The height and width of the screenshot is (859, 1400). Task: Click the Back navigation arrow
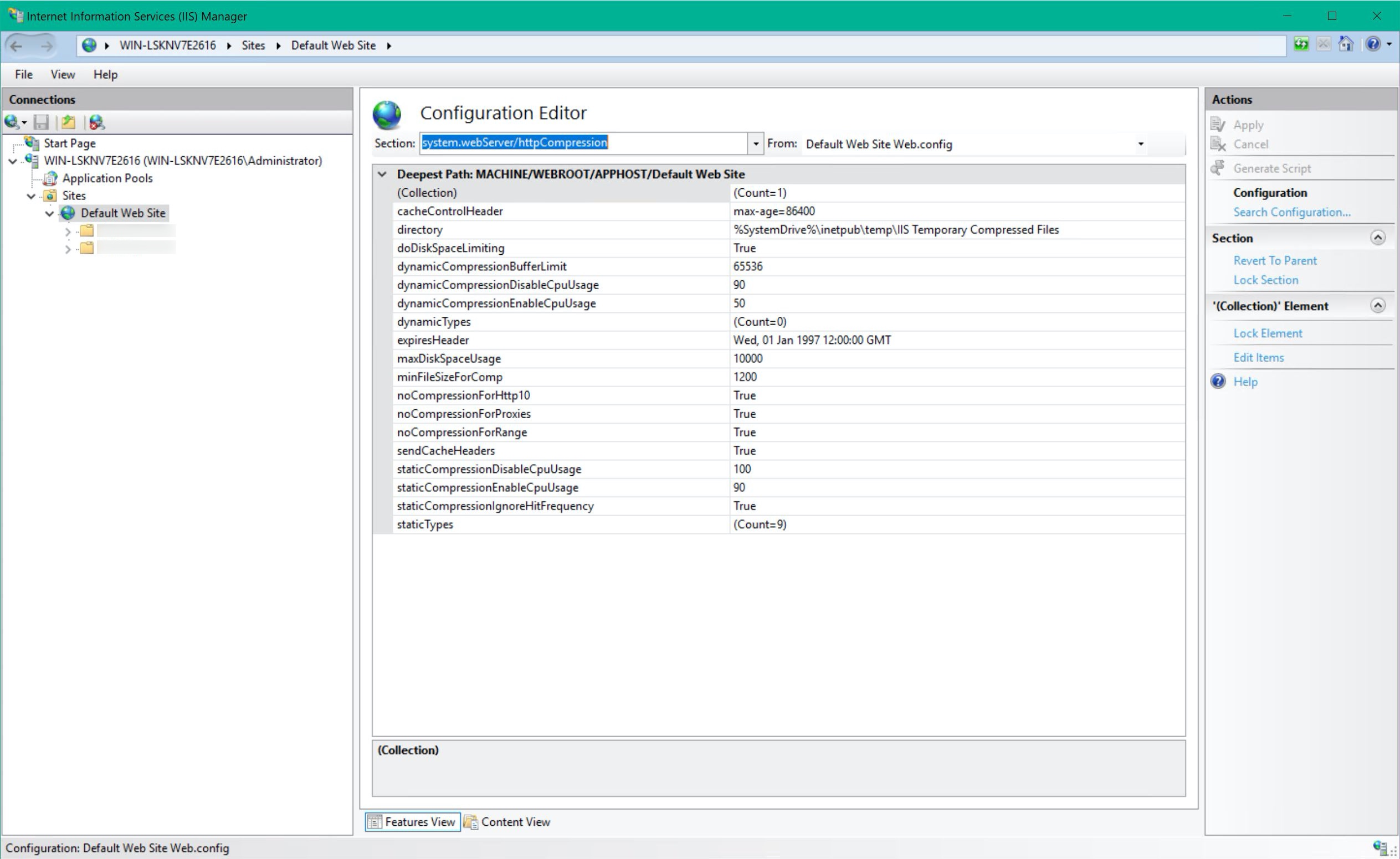click(17, 45)
